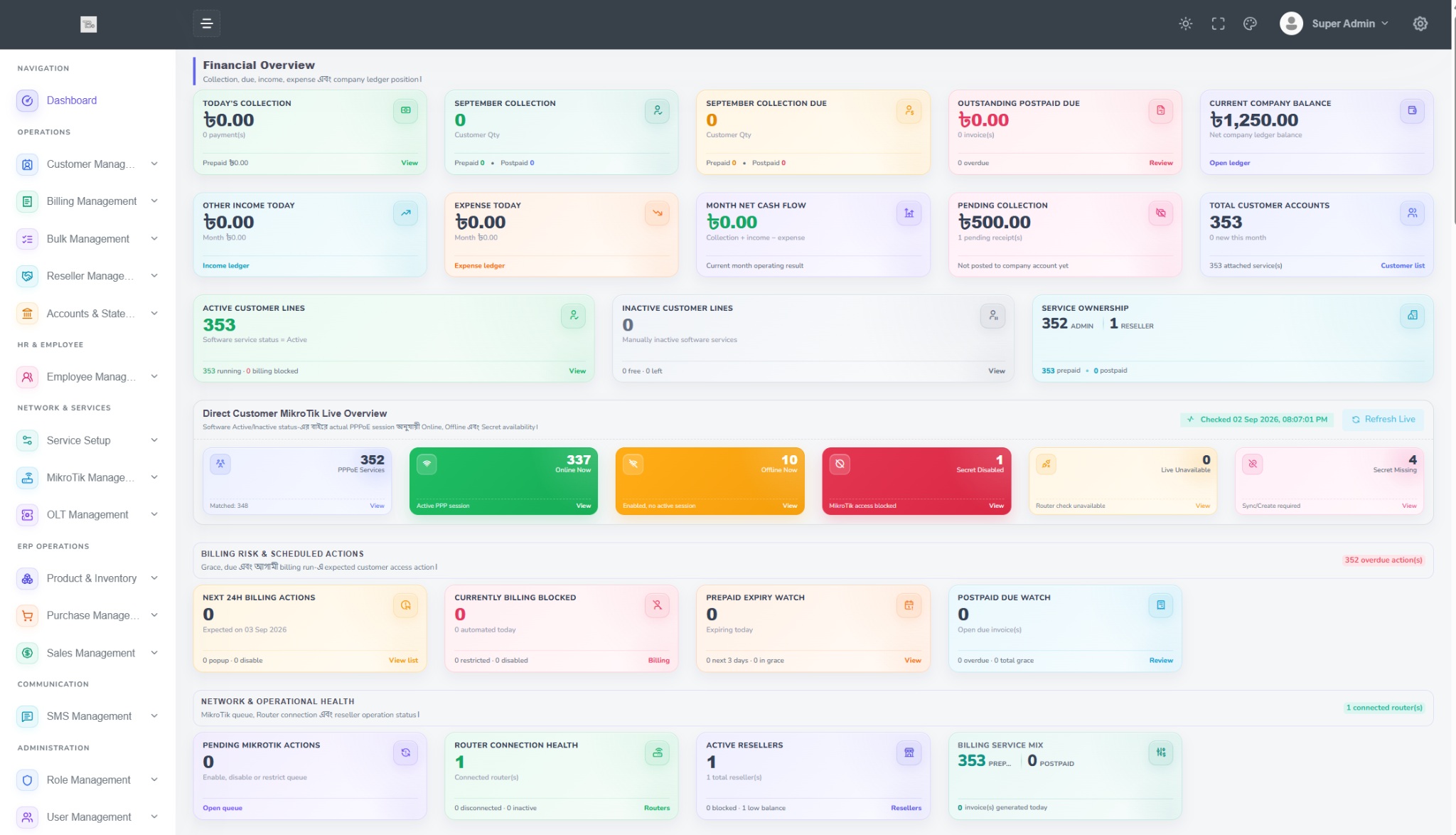Click the Service Setup sidebar icon
Image resolution: width=1456 pixels, height=835 pixels.
(x=27, y=440)
